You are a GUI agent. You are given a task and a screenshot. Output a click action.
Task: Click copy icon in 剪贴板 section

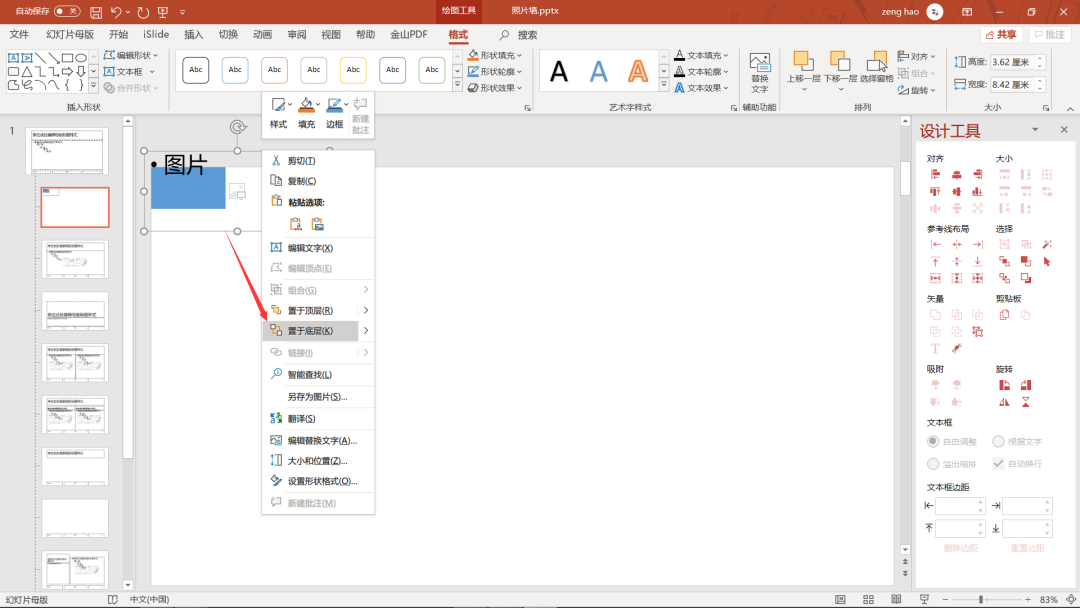tap(1005, 315)
